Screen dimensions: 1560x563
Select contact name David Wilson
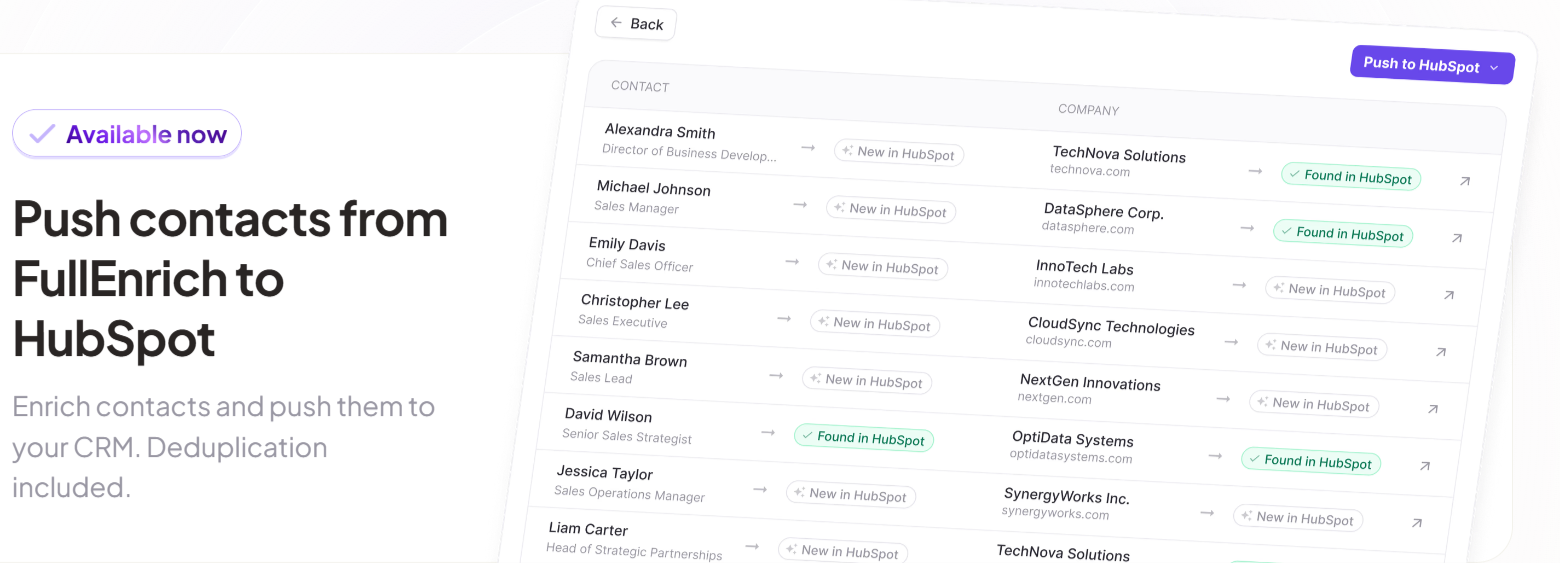pyautogui.click(x=608, y=415)
